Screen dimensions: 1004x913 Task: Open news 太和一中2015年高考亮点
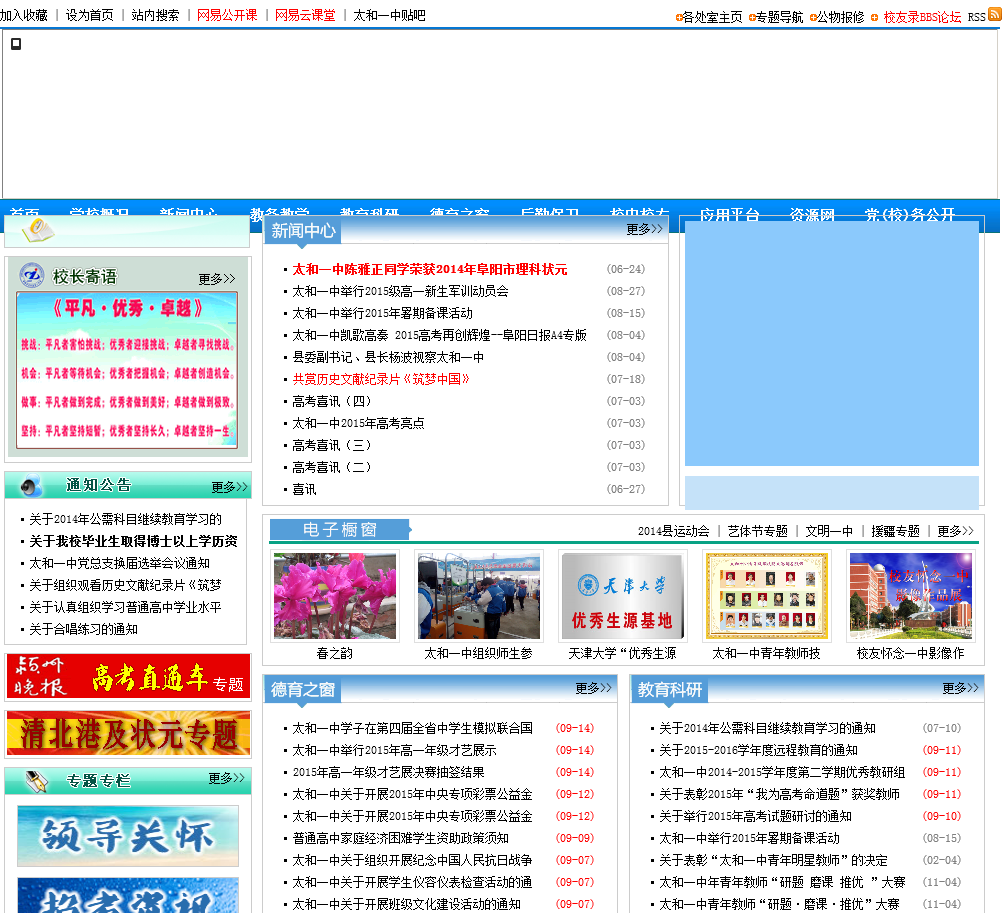point(358,423)
